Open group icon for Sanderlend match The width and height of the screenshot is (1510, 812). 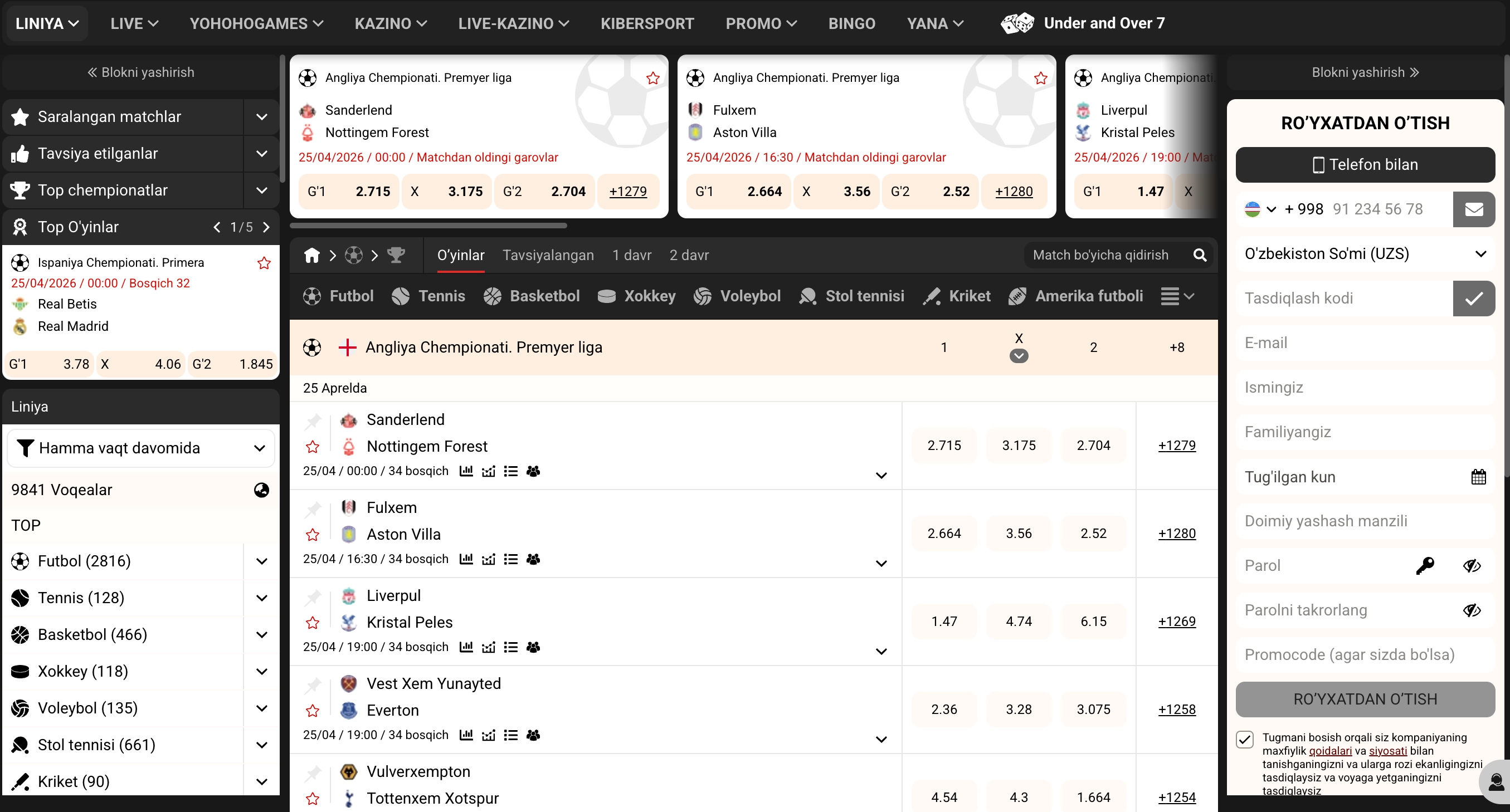(x=533, y=471)
